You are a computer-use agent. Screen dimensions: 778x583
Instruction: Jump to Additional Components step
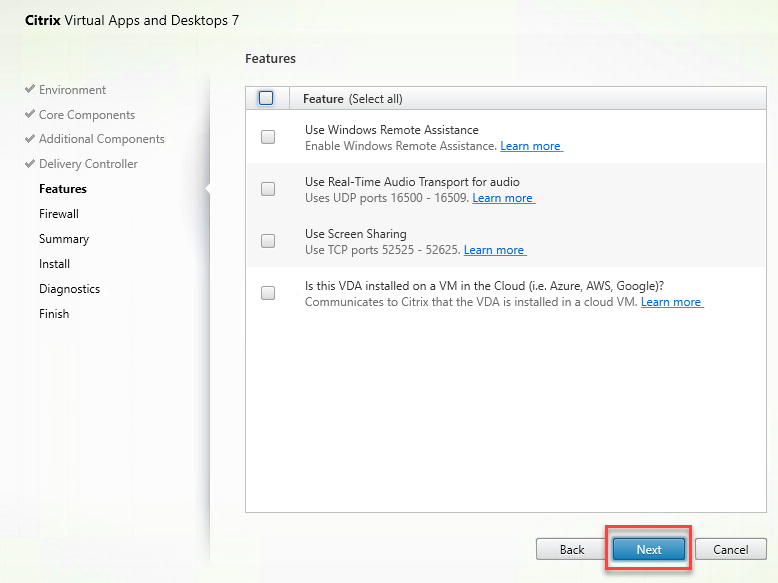[101, 139]
